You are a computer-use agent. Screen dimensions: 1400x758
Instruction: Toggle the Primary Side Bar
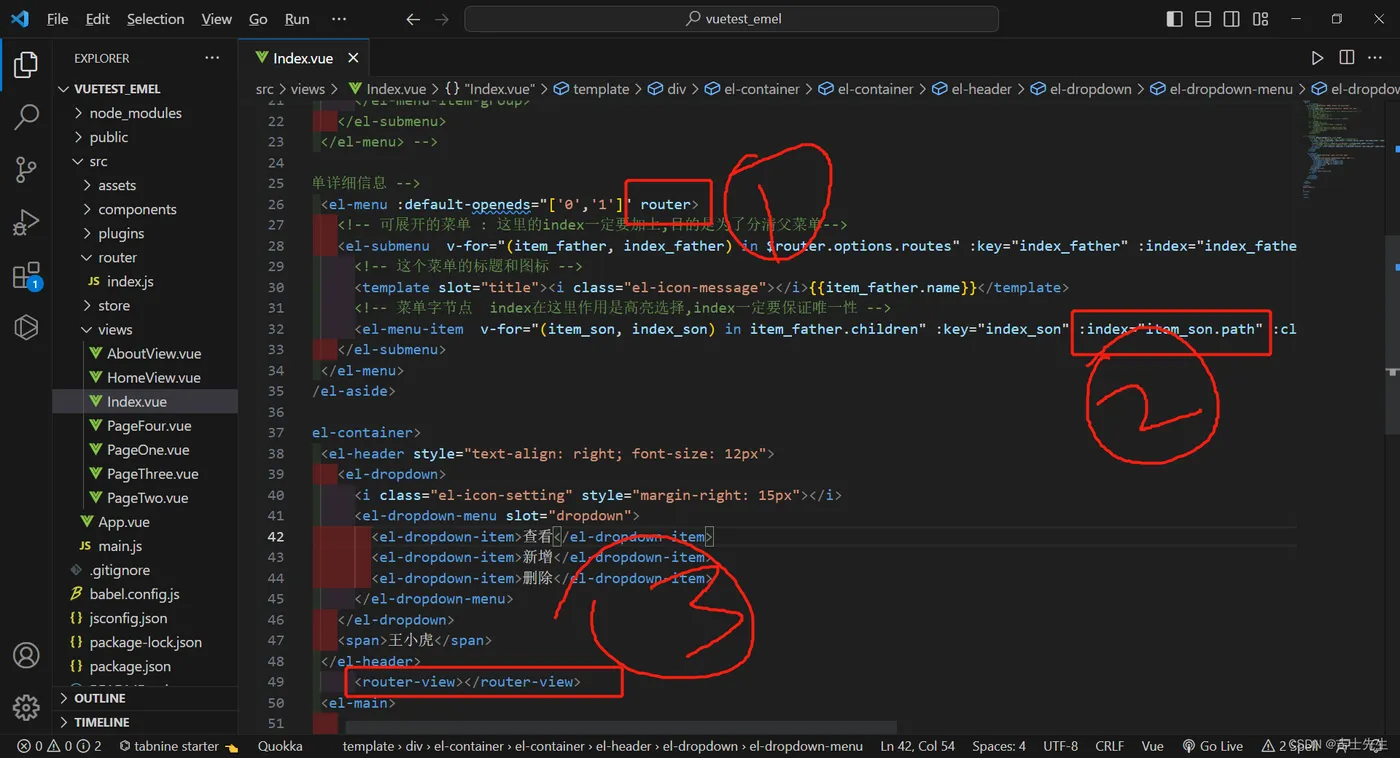pyautogui.click(x=1175, y=19)
